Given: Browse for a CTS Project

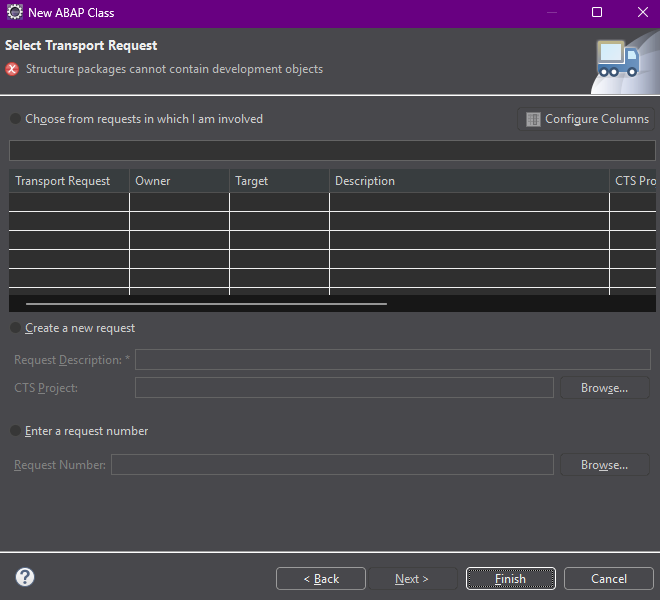Looking at the screenshot, I should click(x=604, y=388).
